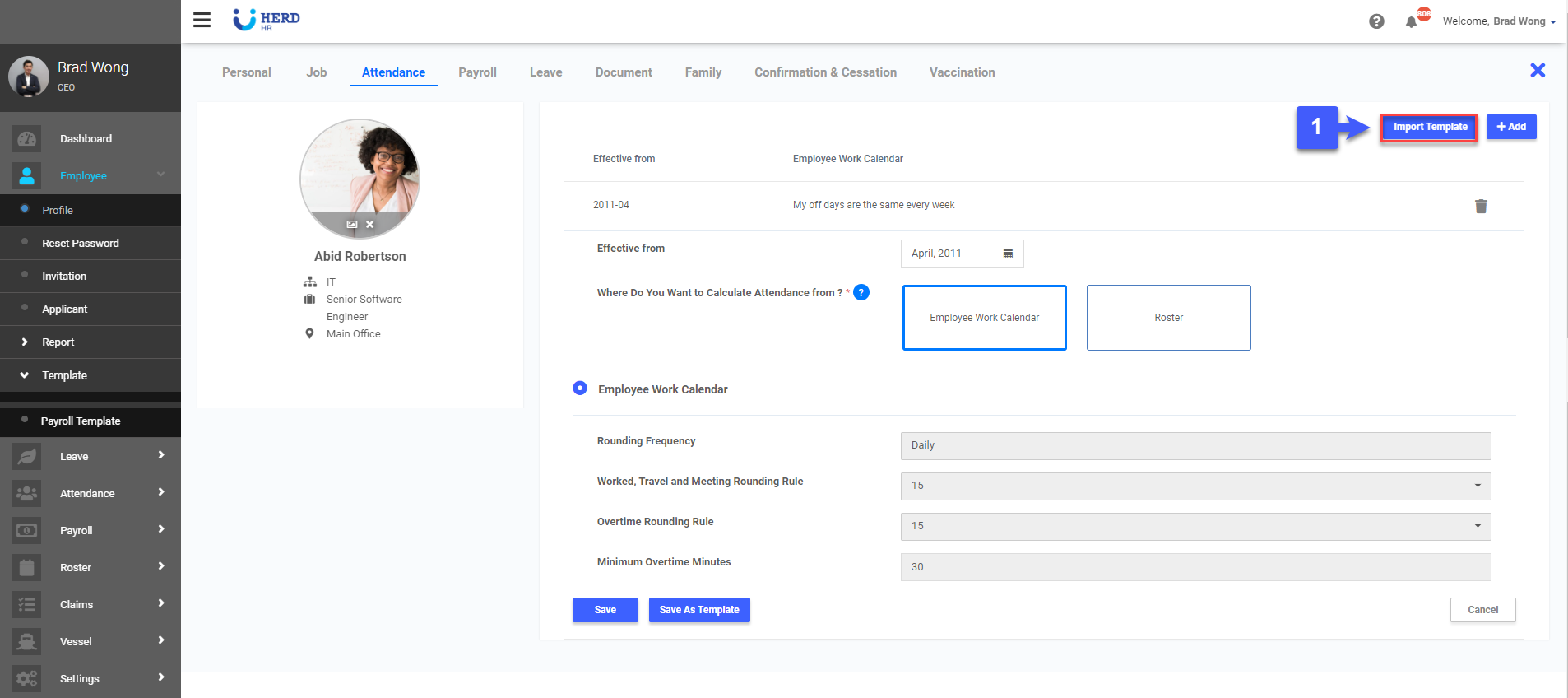
Task: Click the blue attendance help tooltip icon
Action: 861,292
